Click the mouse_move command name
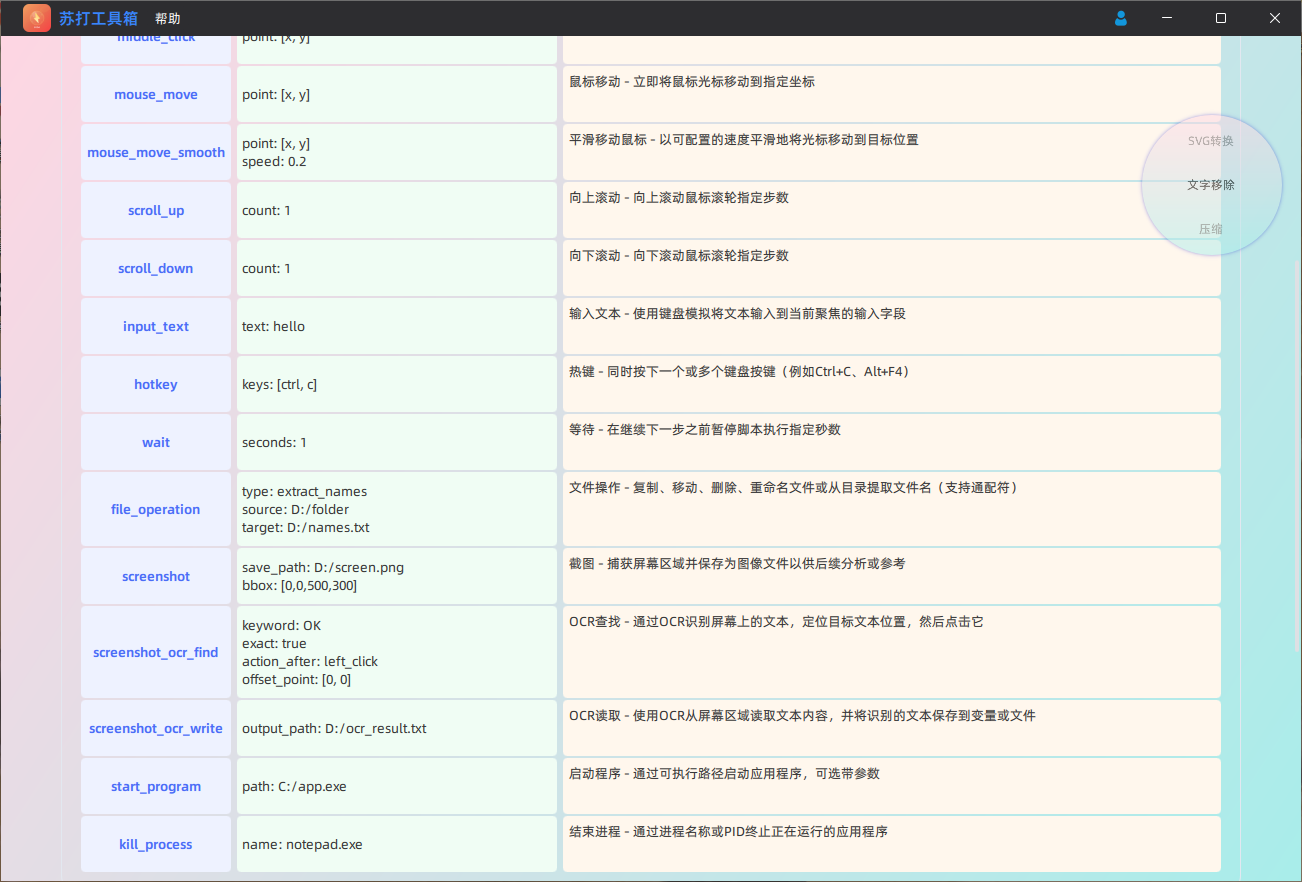 [x=156, y=95]
